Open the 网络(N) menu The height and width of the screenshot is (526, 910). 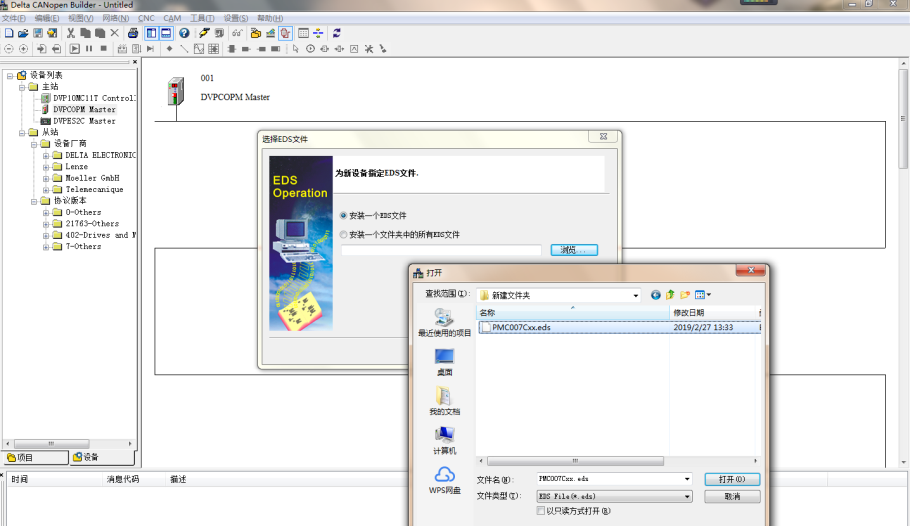point(115,18)
